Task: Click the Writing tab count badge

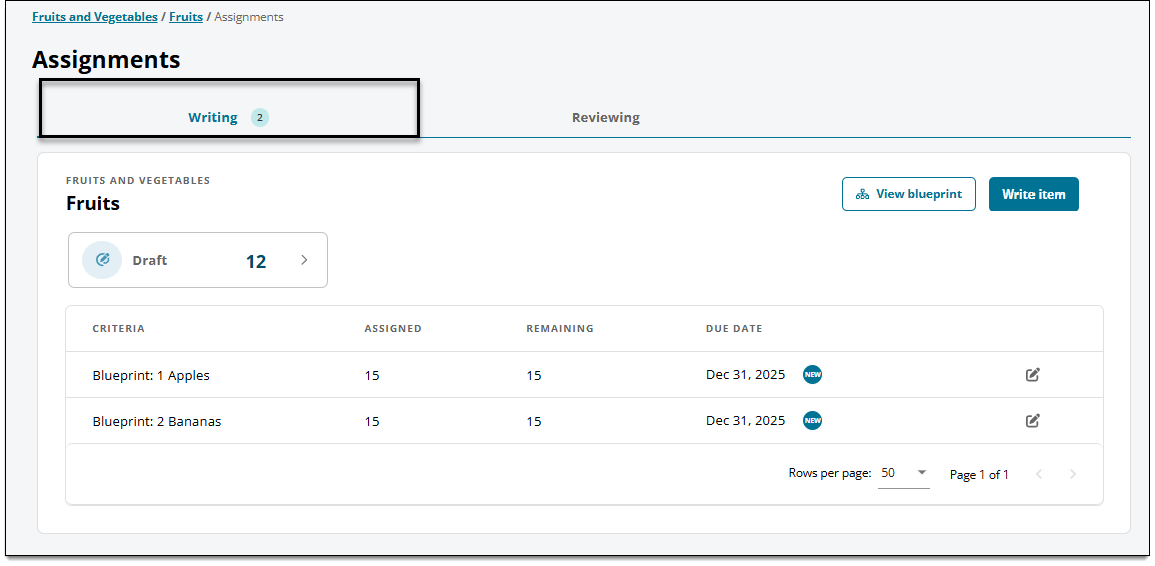Action: [x=259, y=117]
